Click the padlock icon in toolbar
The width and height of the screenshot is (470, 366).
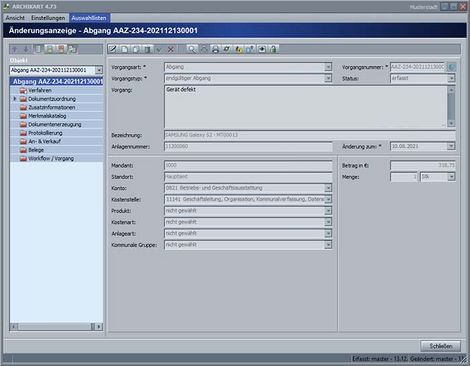[273, 49]
